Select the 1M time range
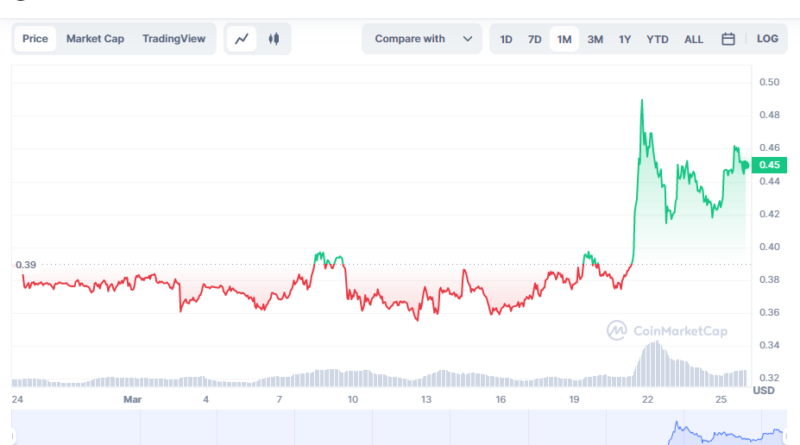The height and width of the screenshot is (445, 800). pos(564,39)
